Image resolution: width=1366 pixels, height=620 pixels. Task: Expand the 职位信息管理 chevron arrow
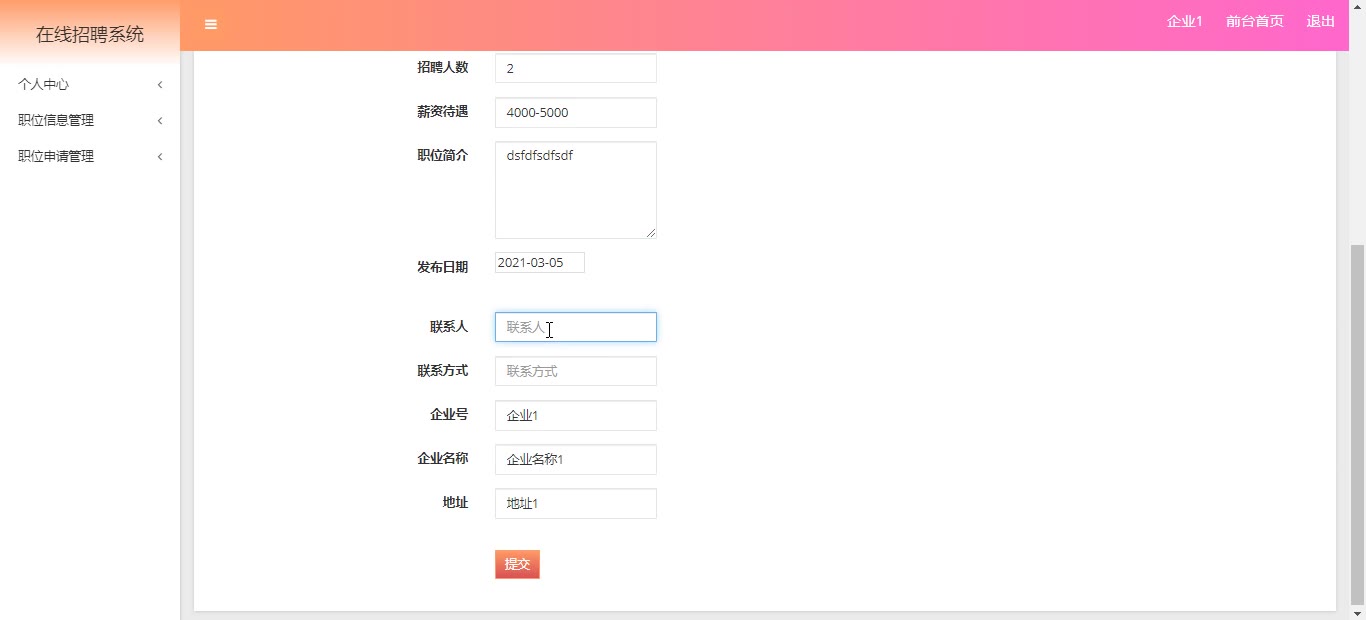click(160, 121)
